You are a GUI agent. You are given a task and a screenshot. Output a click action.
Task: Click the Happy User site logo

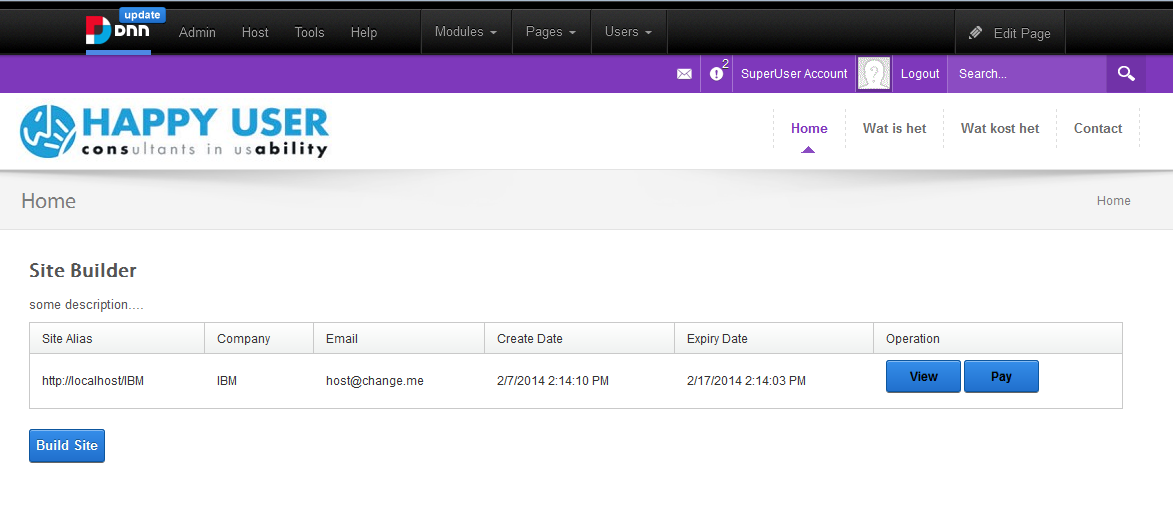175,131
